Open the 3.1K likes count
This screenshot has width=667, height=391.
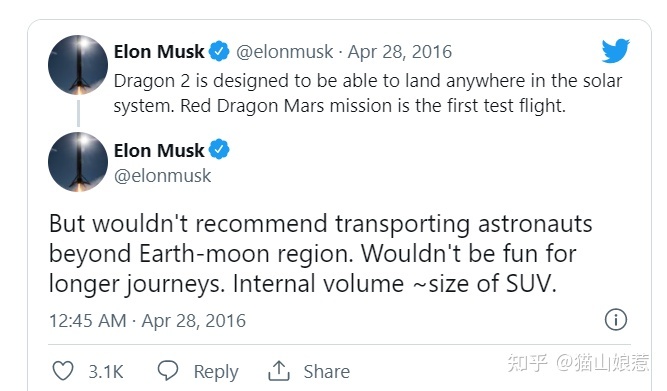[x=105, y=372]
